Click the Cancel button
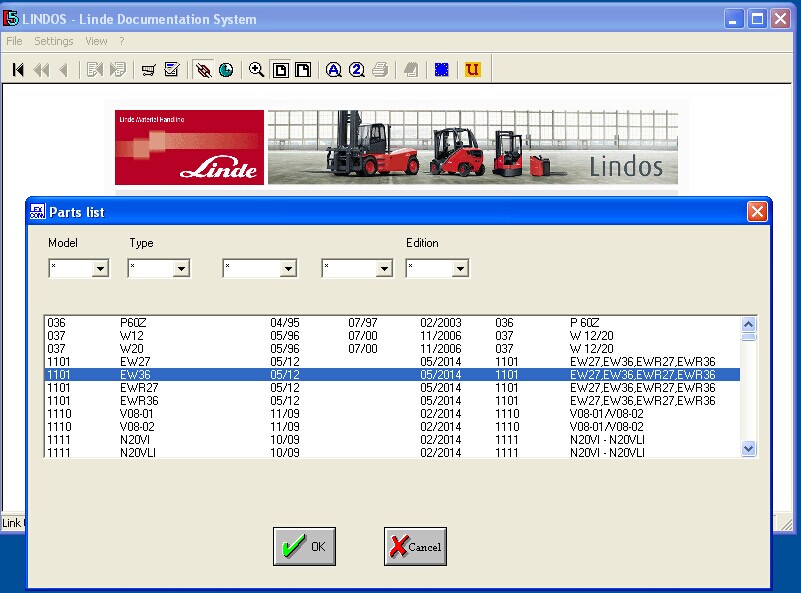Screen dimensions: 801x593 click(415, 547)
